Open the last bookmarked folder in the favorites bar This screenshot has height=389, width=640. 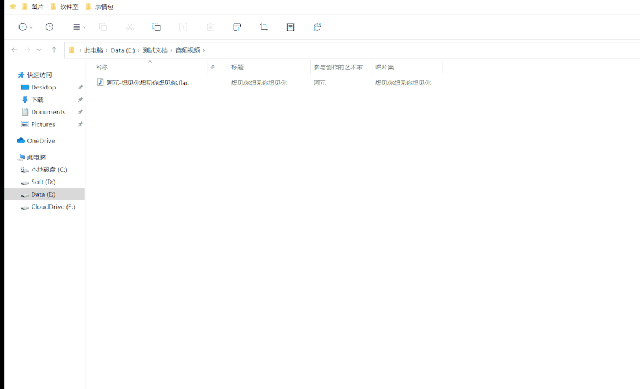99,7
